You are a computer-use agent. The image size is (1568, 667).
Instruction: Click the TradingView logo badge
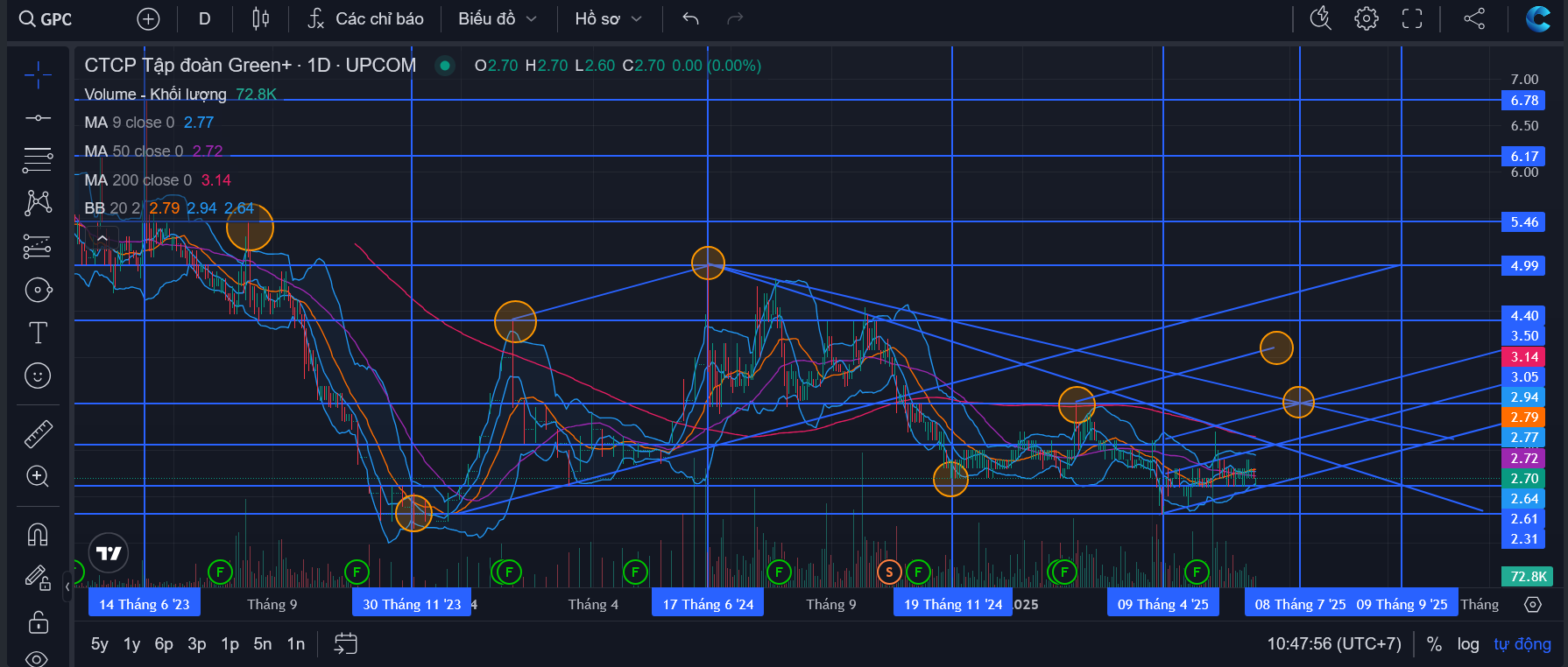109,553
